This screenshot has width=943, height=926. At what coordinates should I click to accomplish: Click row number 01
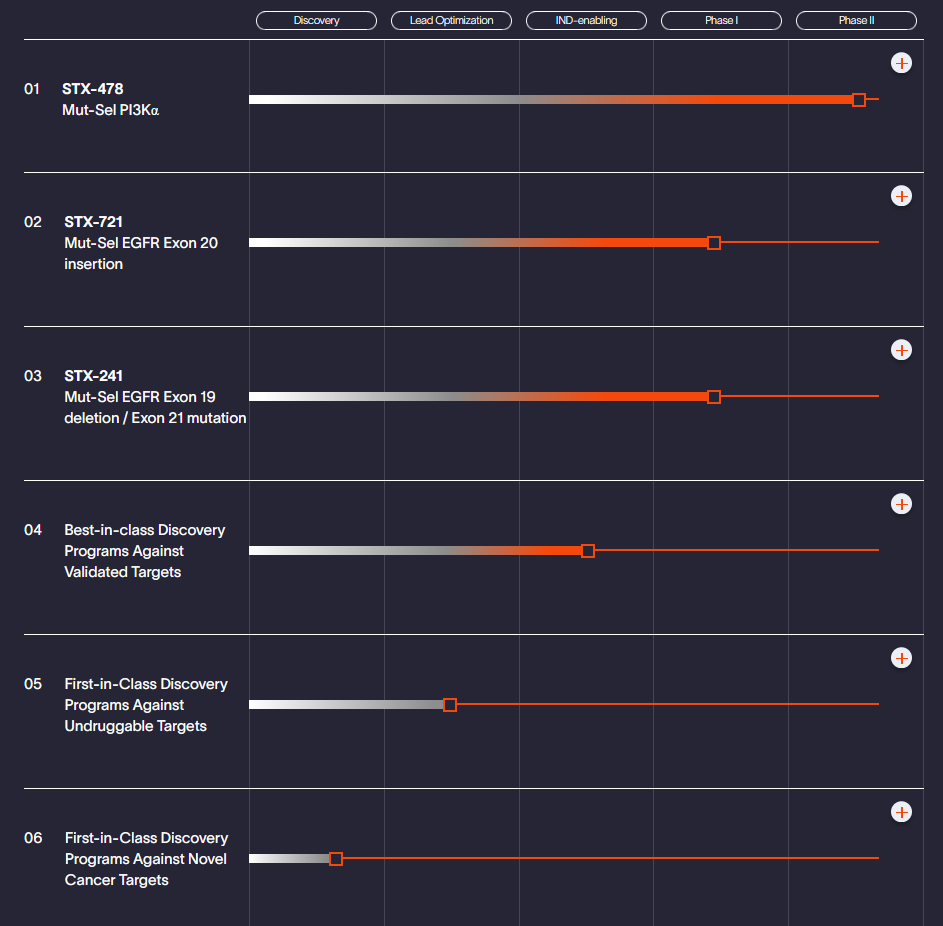click(x=32, y=89)
